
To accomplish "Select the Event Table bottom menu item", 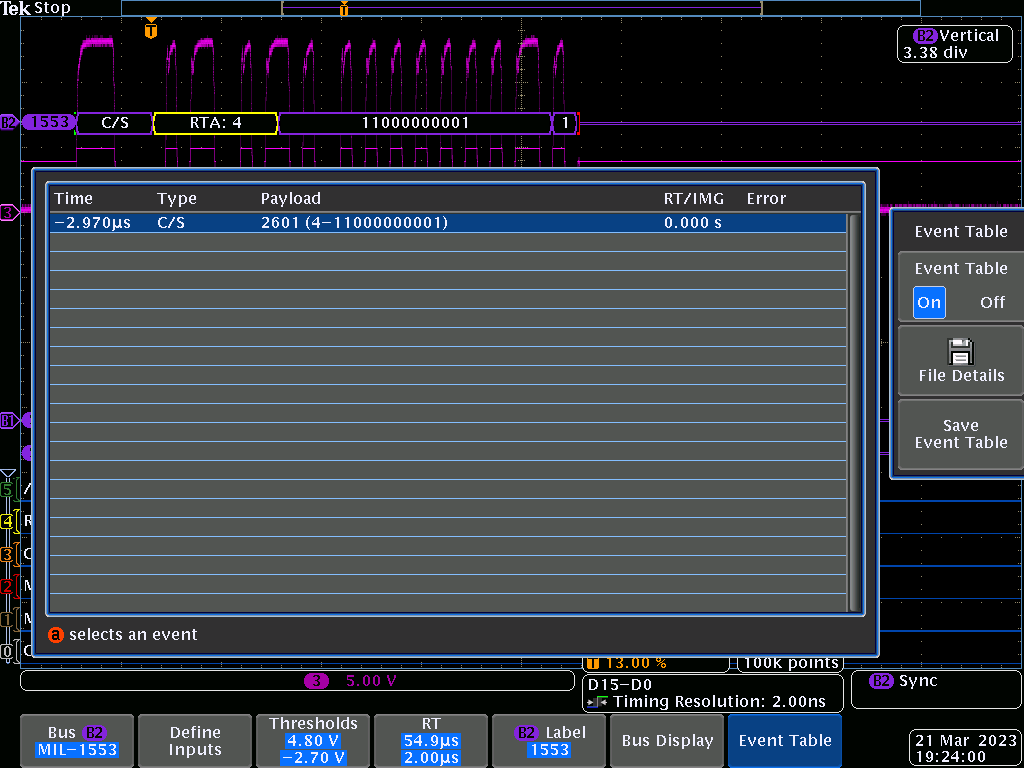I will (x=785, y=741).
